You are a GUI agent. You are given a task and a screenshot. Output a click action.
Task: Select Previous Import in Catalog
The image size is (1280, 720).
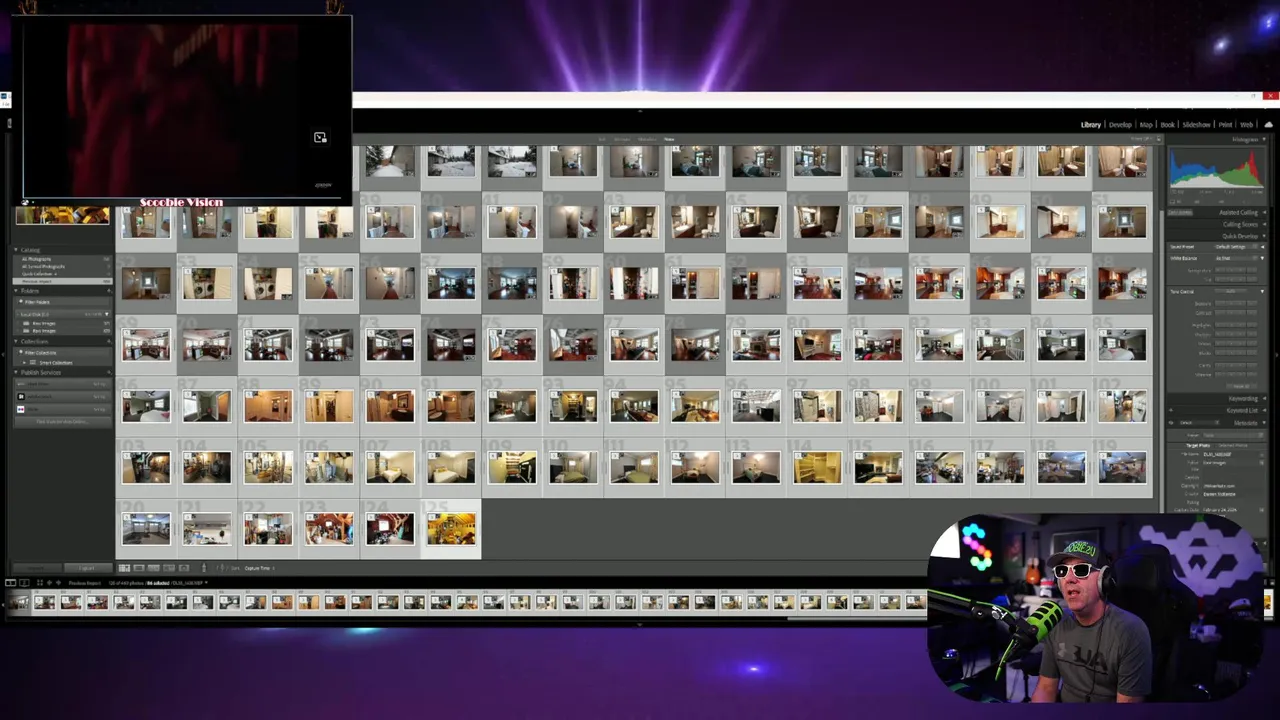62,281
